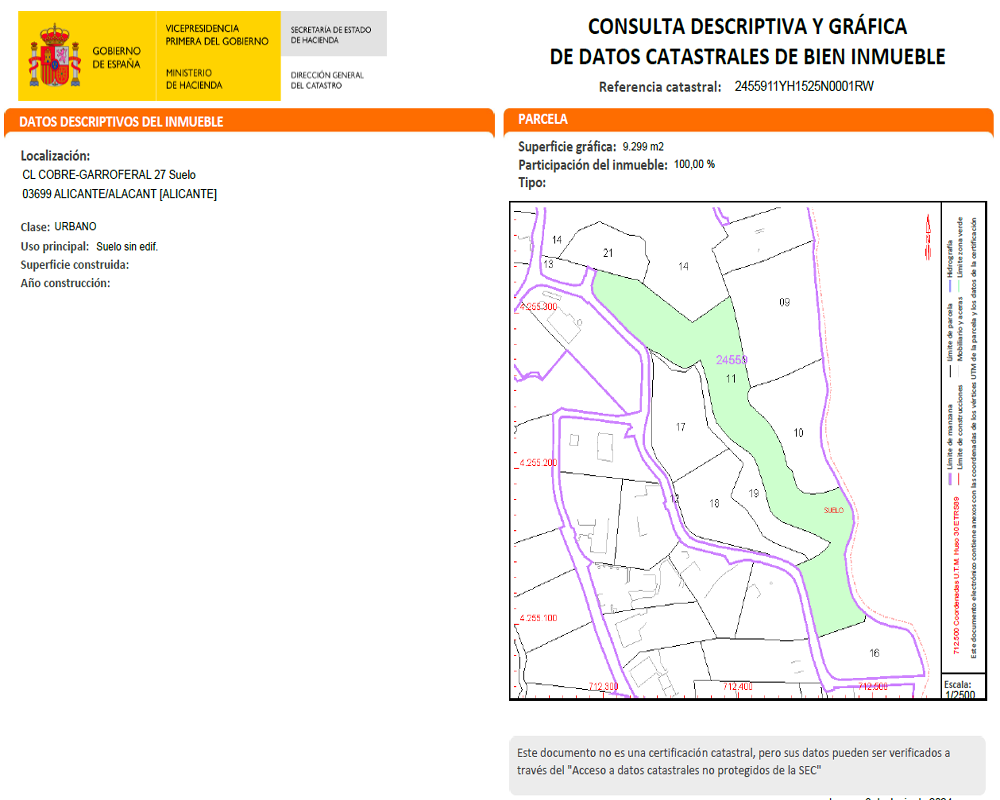Click the 'CONSULTA DESCRIPTIVA Y GRÁFICA' title

click(x=747, y=26)
